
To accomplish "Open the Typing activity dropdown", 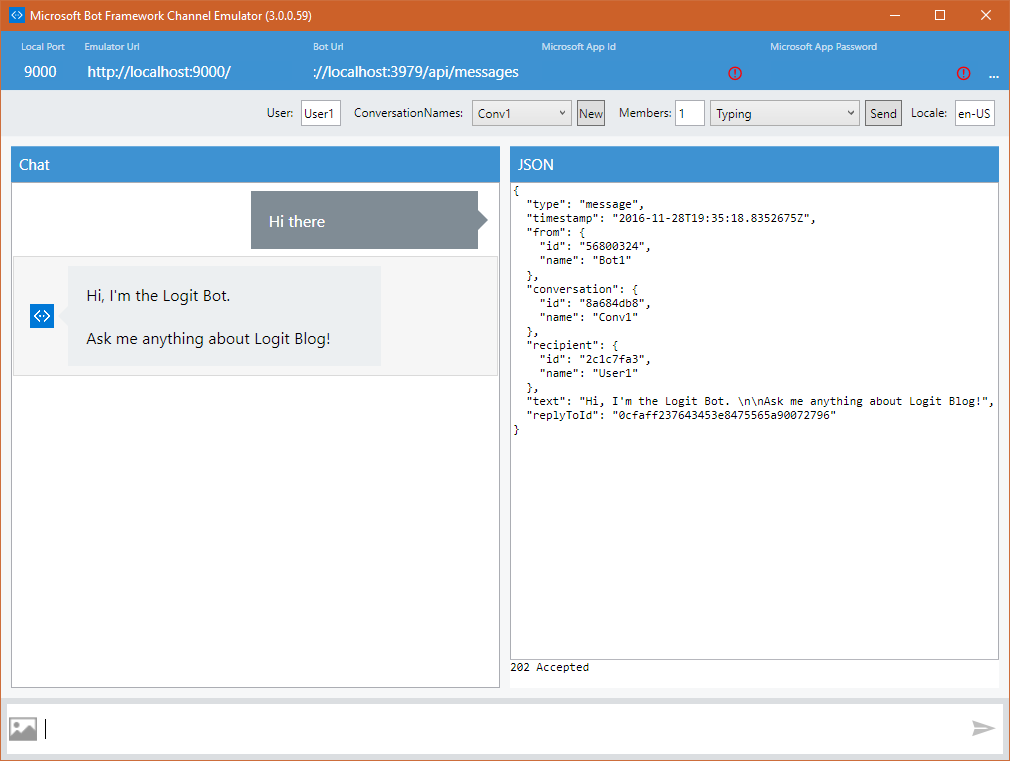I will [x=785, y=113].
